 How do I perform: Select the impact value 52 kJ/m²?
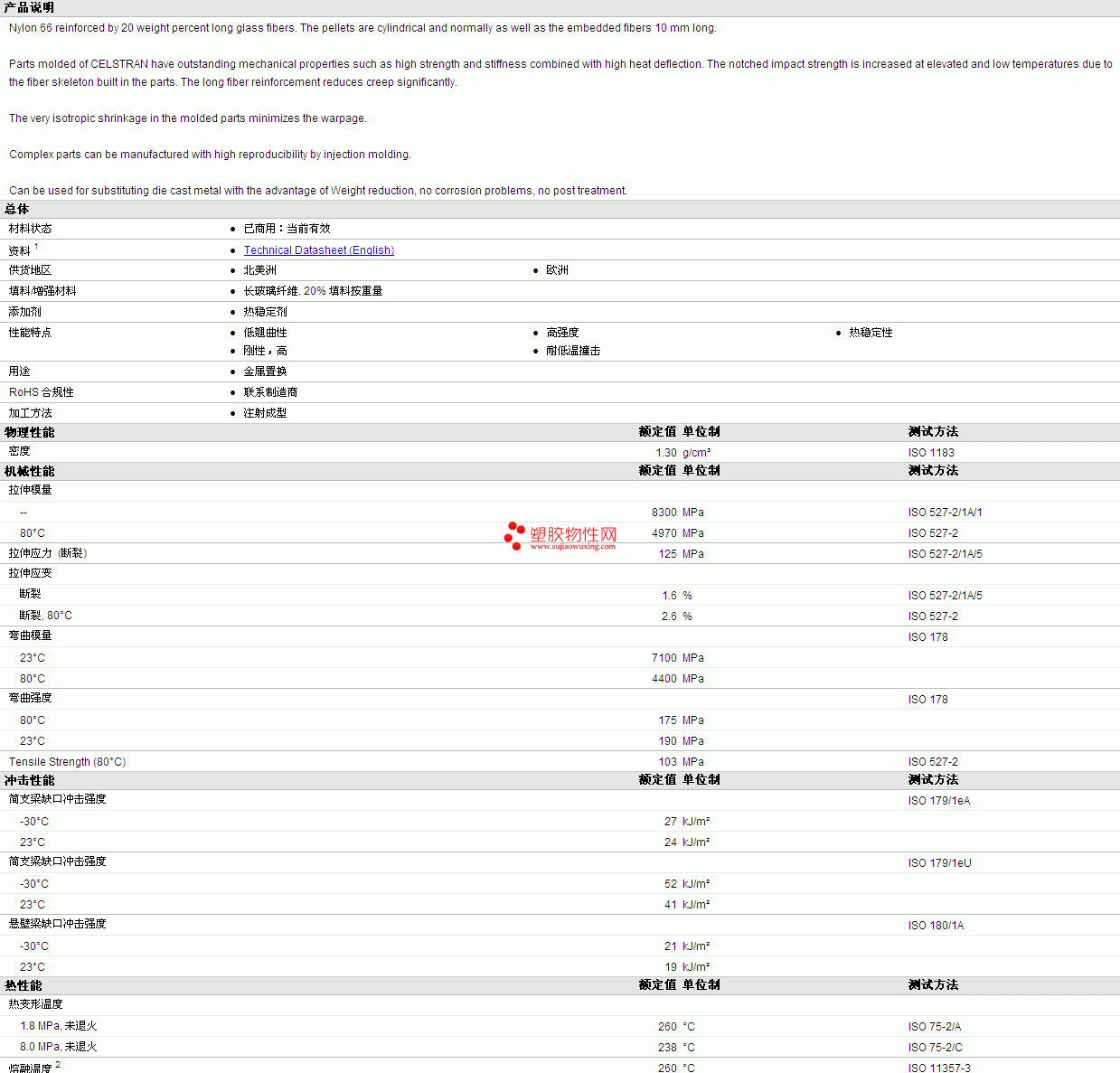pyautogui.click(x=687, y=884)
